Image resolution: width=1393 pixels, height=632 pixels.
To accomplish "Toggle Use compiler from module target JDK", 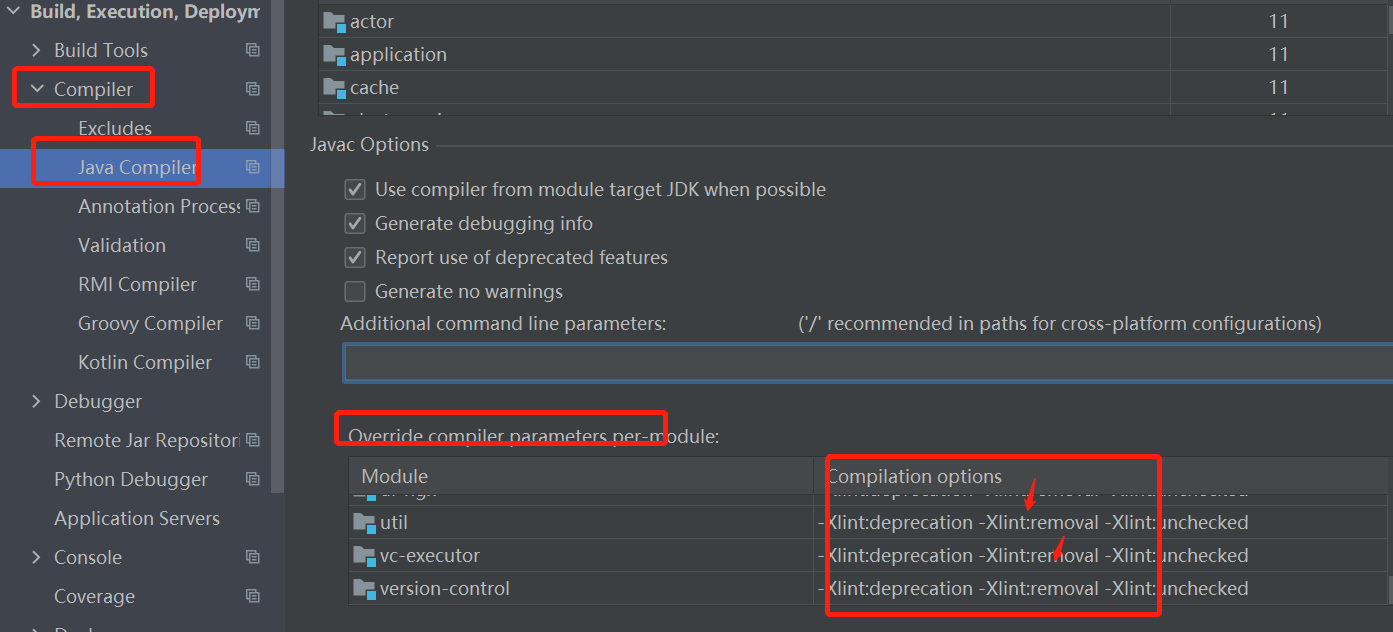I will [x=354, y=189].
